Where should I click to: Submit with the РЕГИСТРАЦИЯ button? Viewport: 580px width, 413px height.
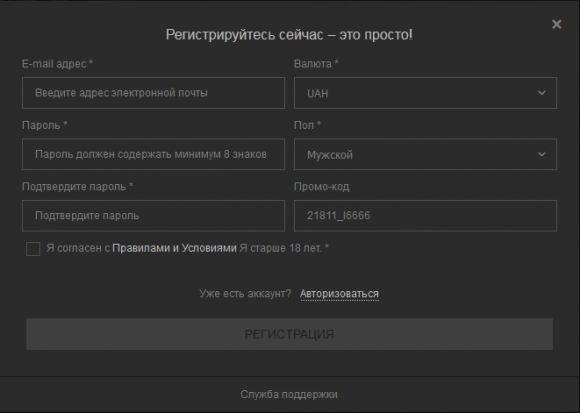289,334
